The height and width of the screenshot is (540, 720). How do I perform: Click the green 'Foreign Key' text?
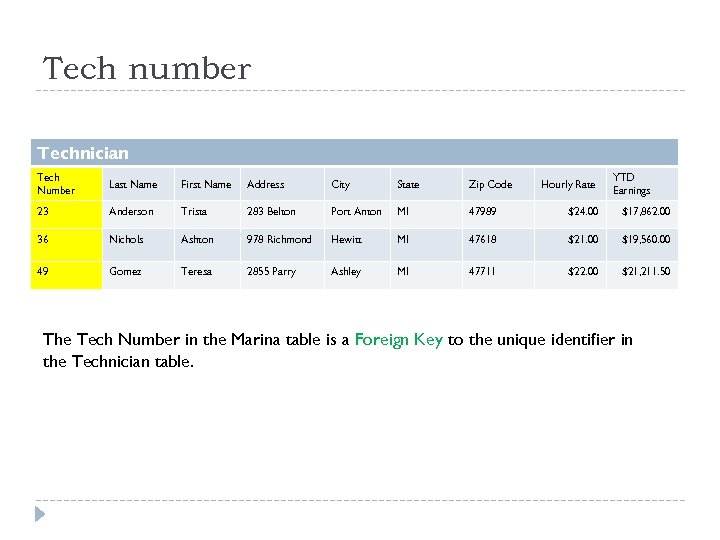(398, 340)
